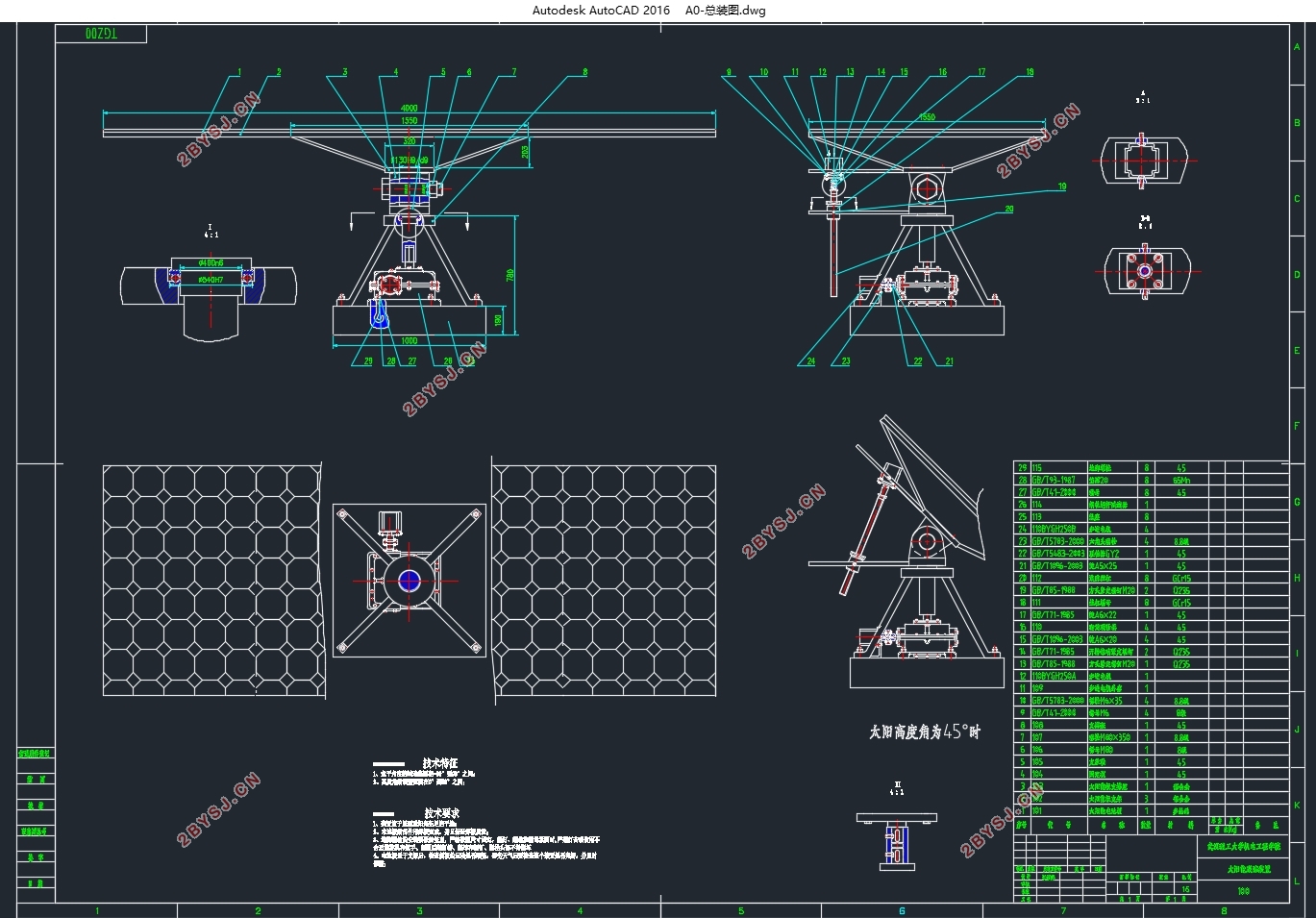Screen dimensions: 1316x918
Task: Select balloon label "10" above side view
Action: (x=764, y=72)
